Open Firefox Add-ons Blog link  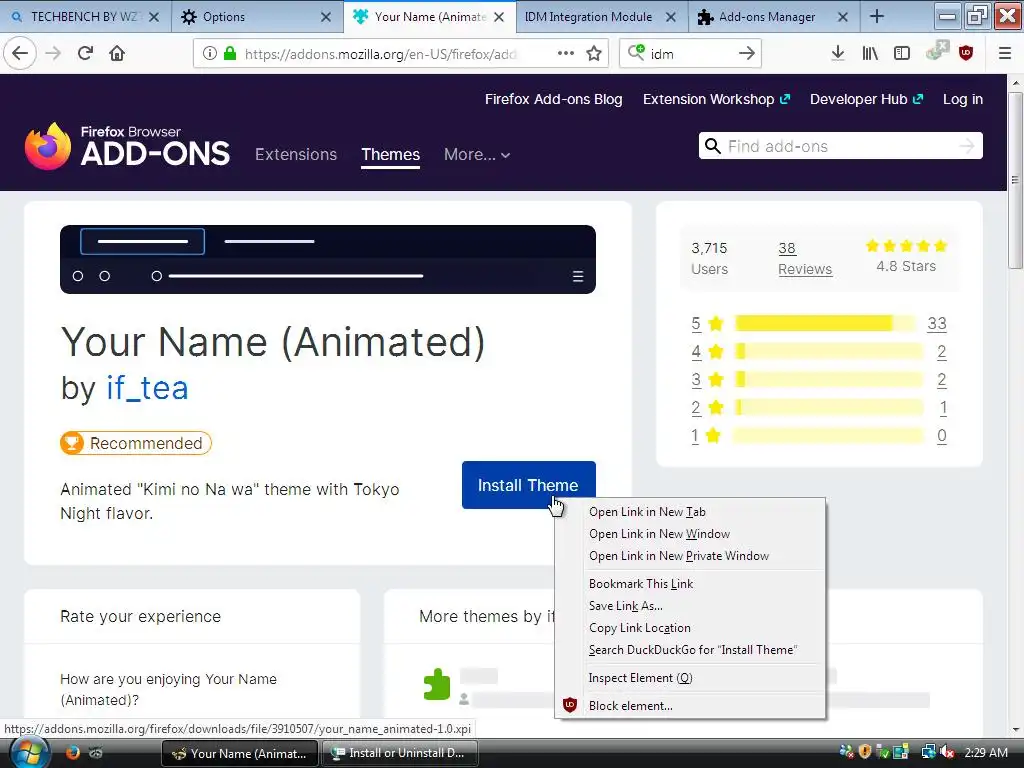553,99
